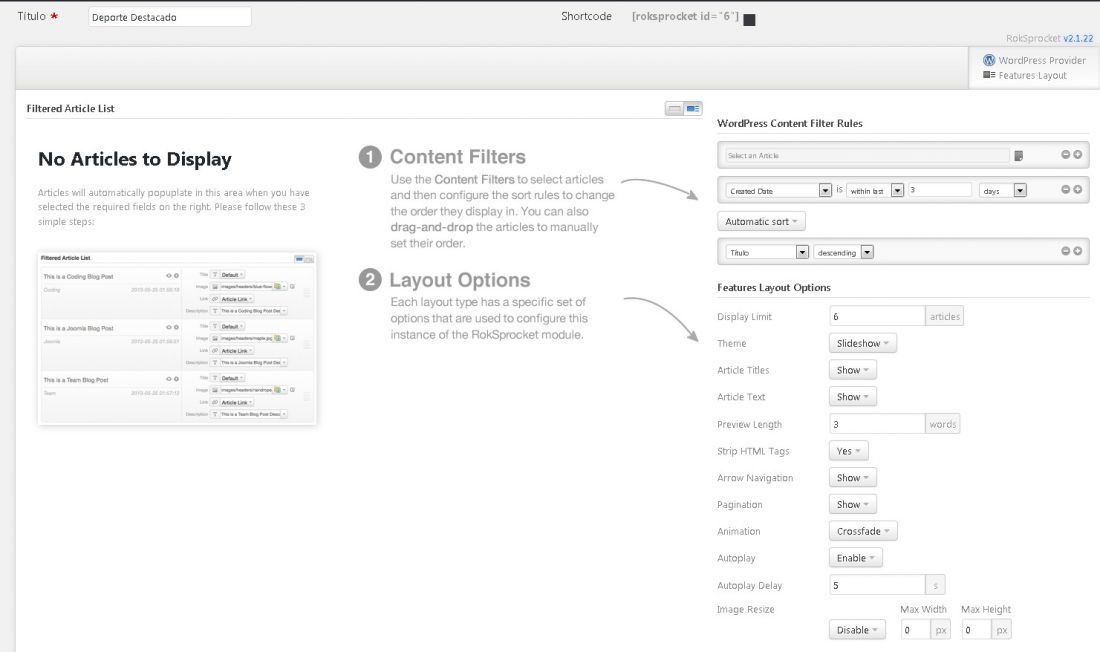Screen dimensions: 1100x652
Task: Click the 'Autoplay Delay' label
Action: 749,585
